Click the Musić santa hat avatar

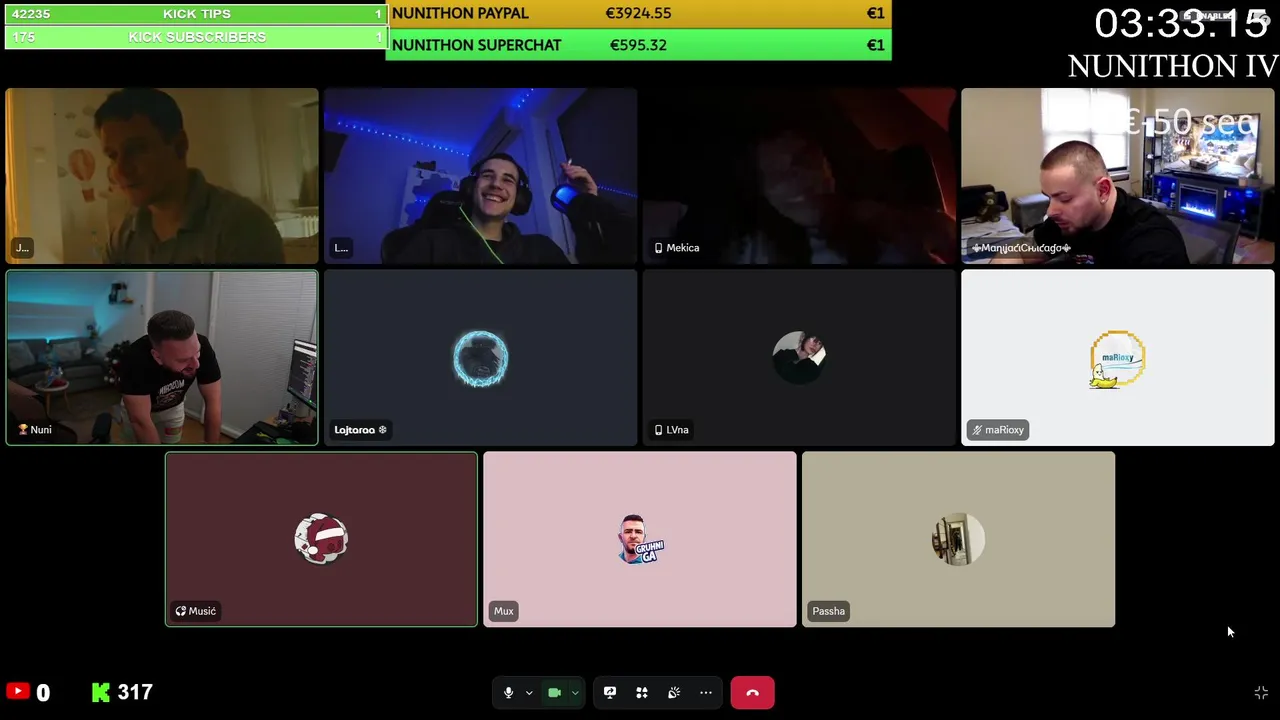321,539
